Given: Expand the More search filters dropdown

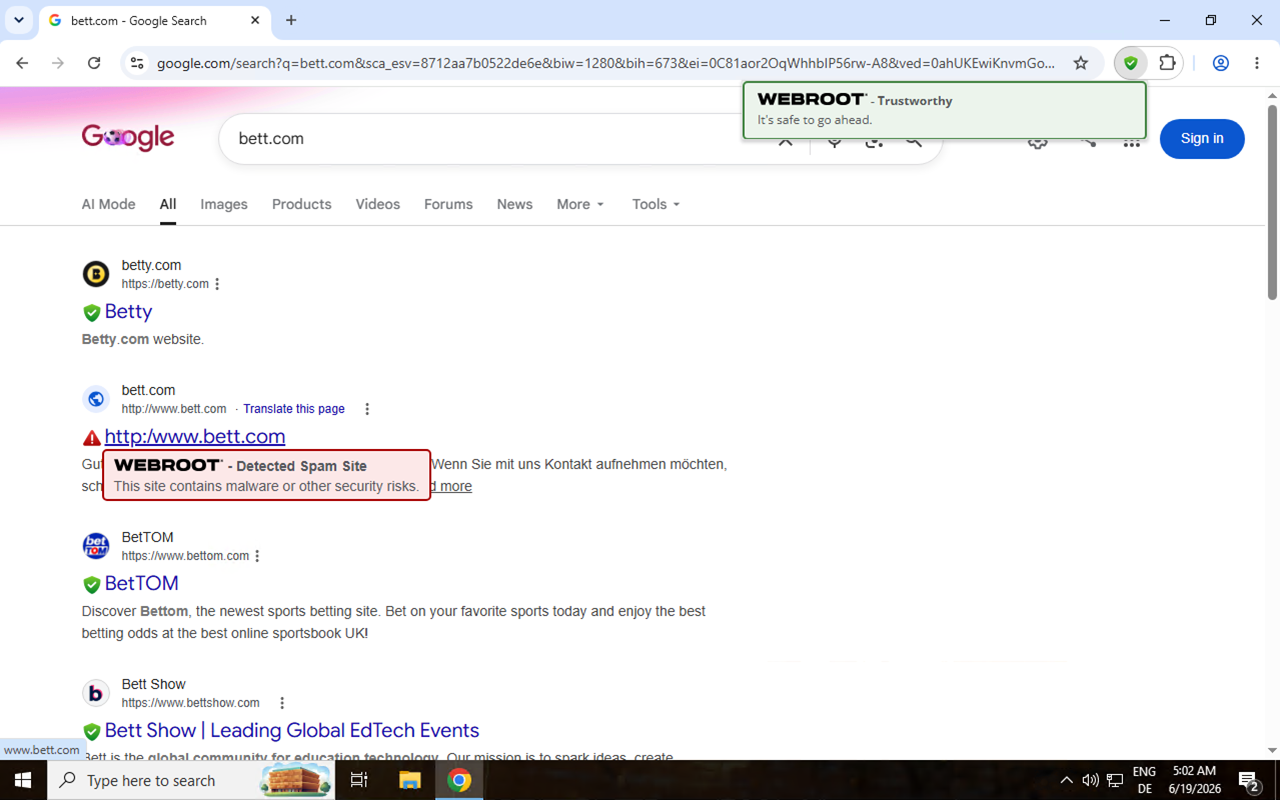Looking at the screenshot, I should pos(581,204).
